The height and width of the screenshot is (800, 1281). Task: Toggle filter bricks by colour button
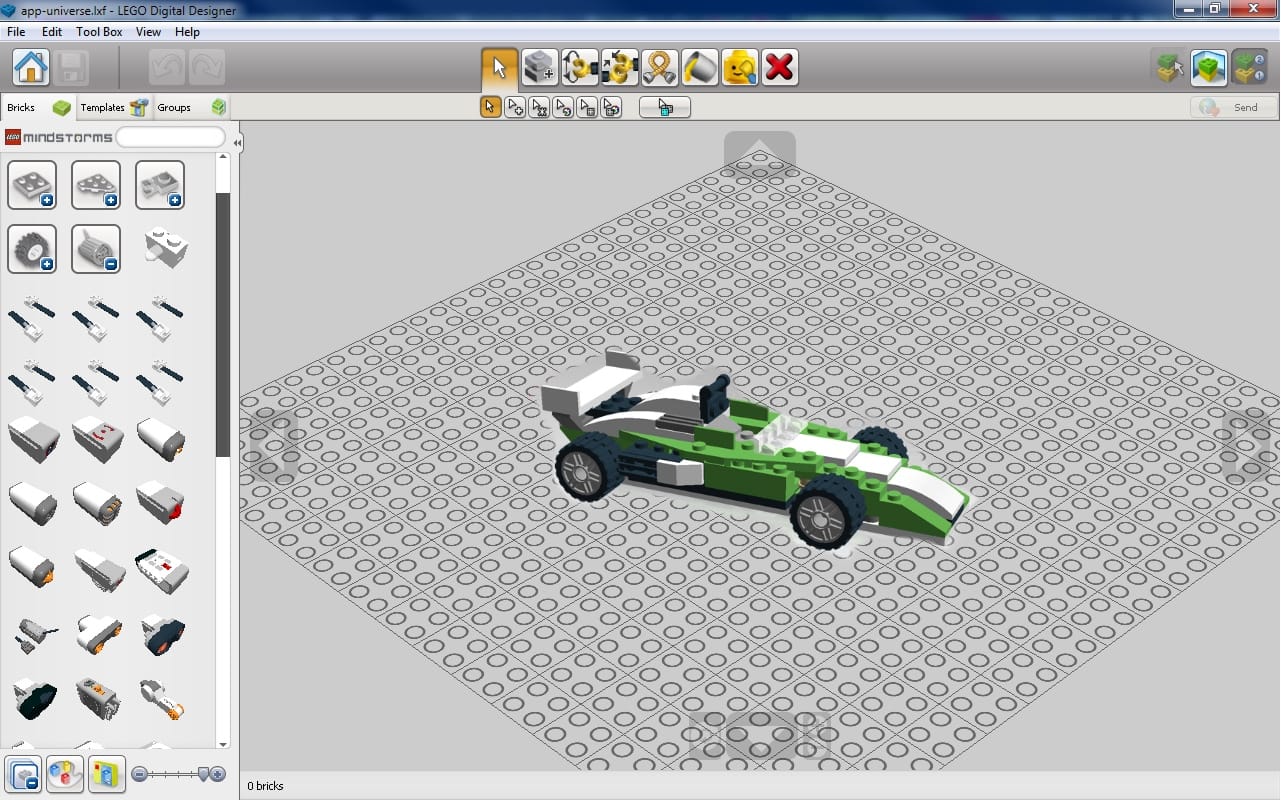click(65, 774)
